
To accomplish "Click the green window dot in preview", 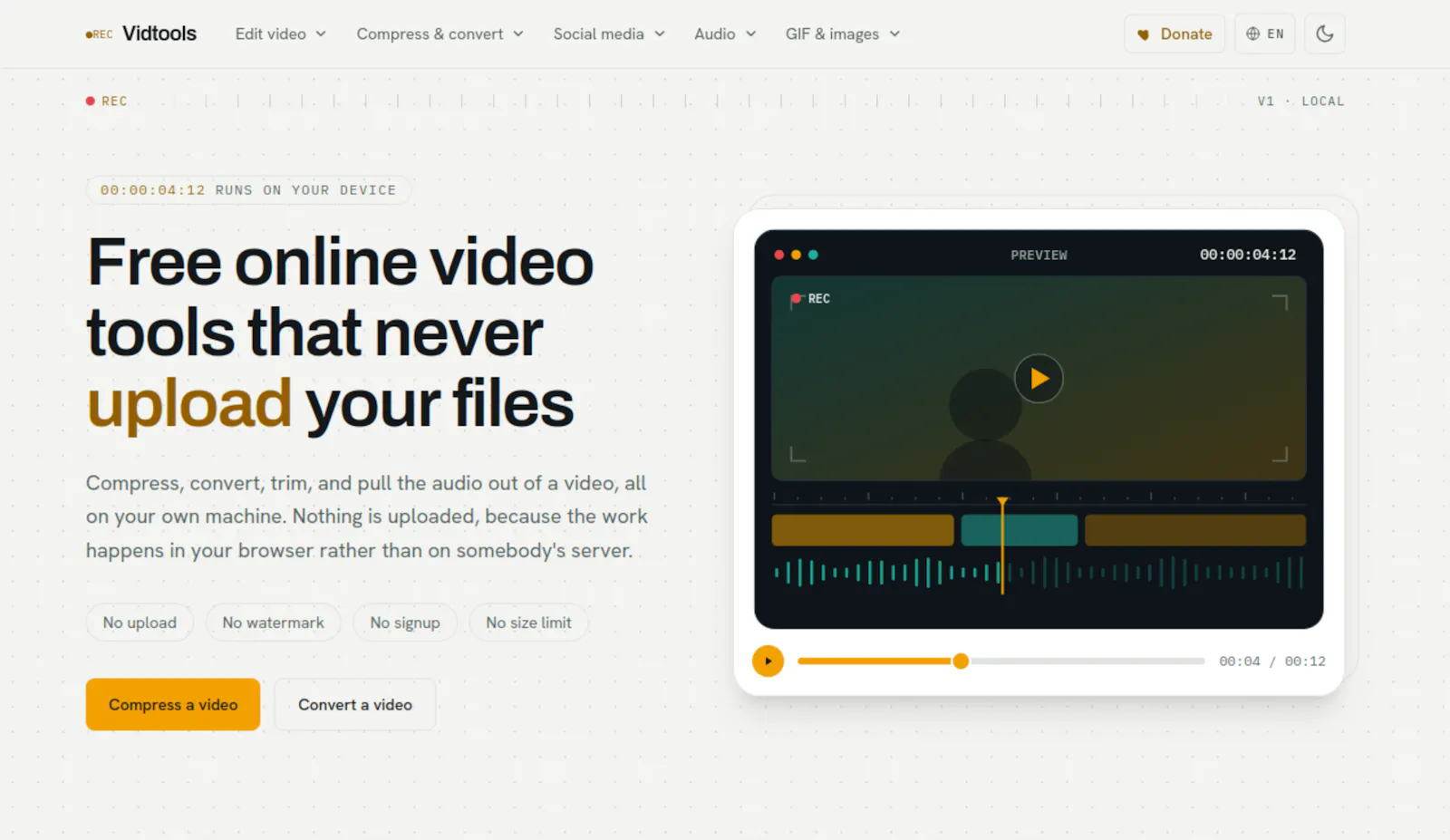I will pyautogui.click(x=813, y=255).
